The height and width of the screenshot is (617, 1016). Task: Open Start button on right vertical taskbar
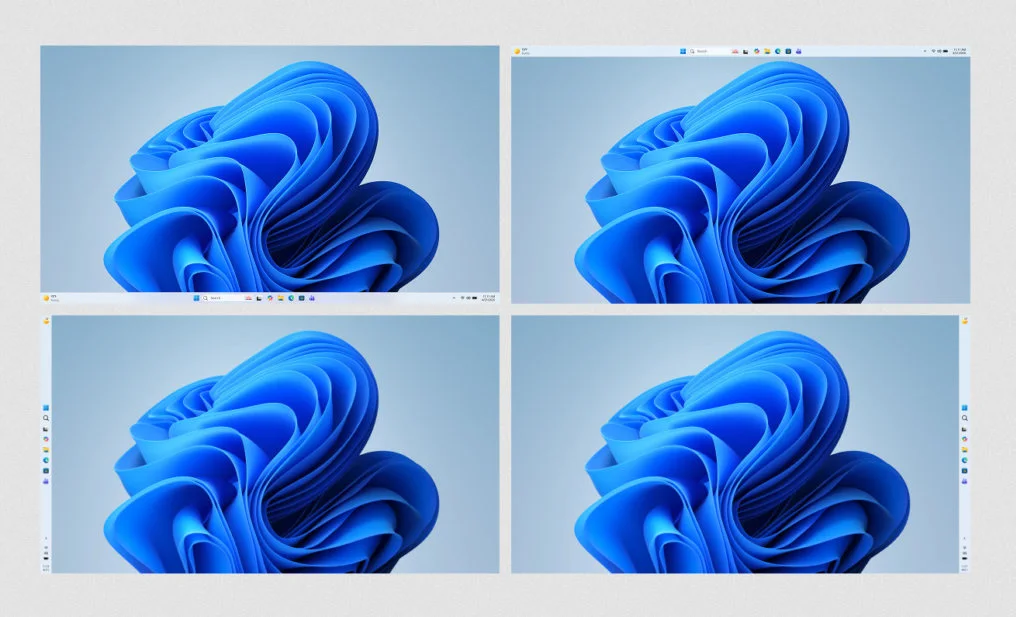coord(965,407)
